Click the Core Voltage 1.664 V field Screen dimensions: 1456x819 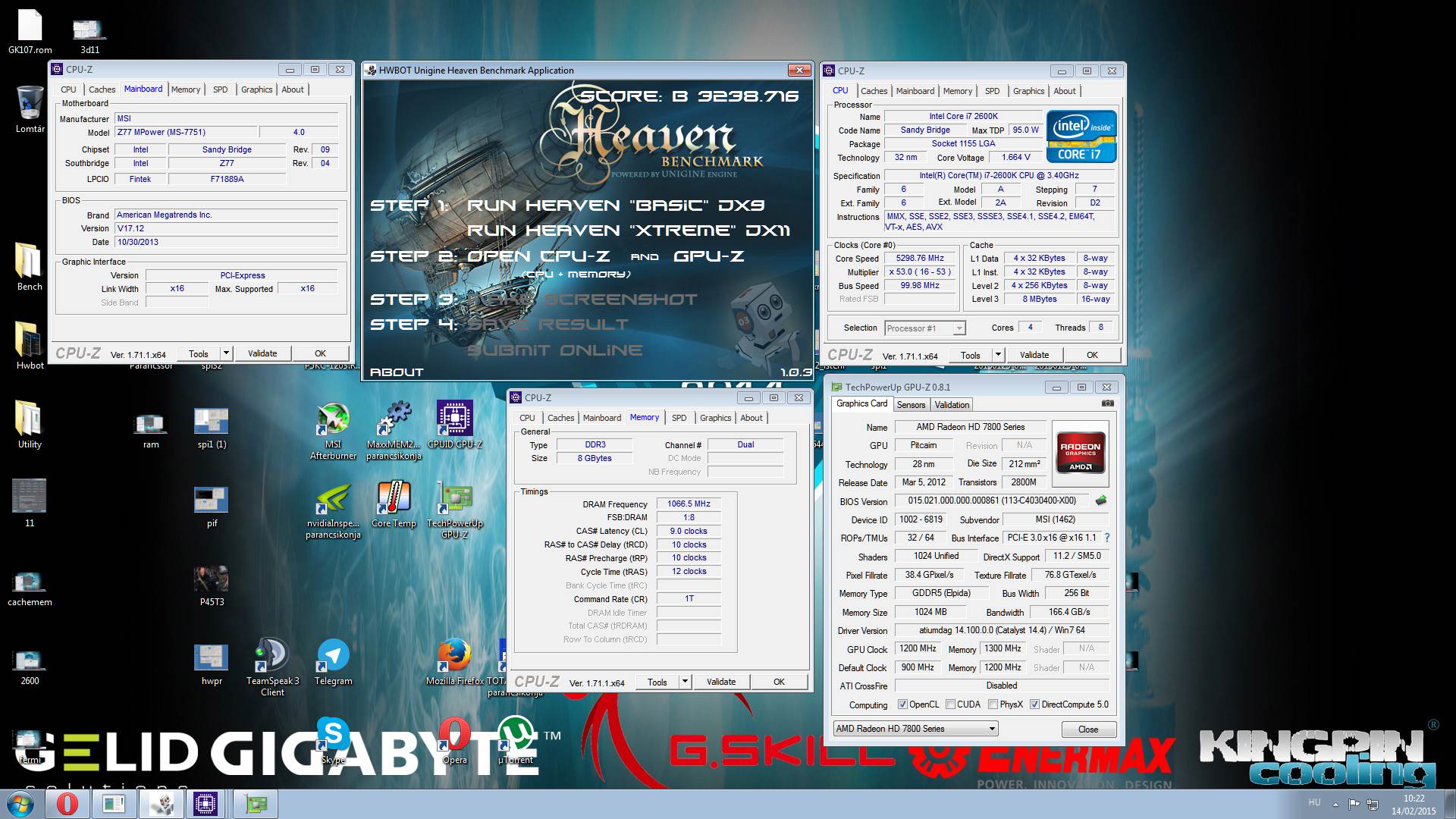click(1015, 158)
